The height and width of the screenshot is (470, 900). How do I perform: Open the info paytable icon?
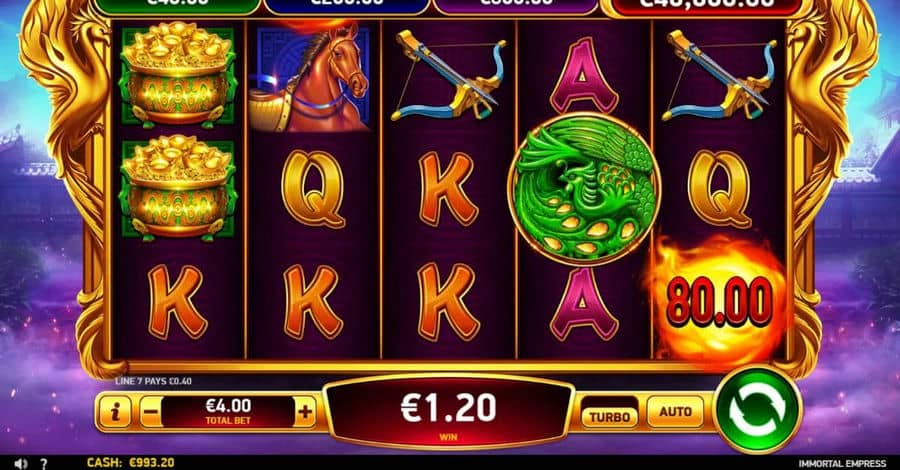coord(115,411)
